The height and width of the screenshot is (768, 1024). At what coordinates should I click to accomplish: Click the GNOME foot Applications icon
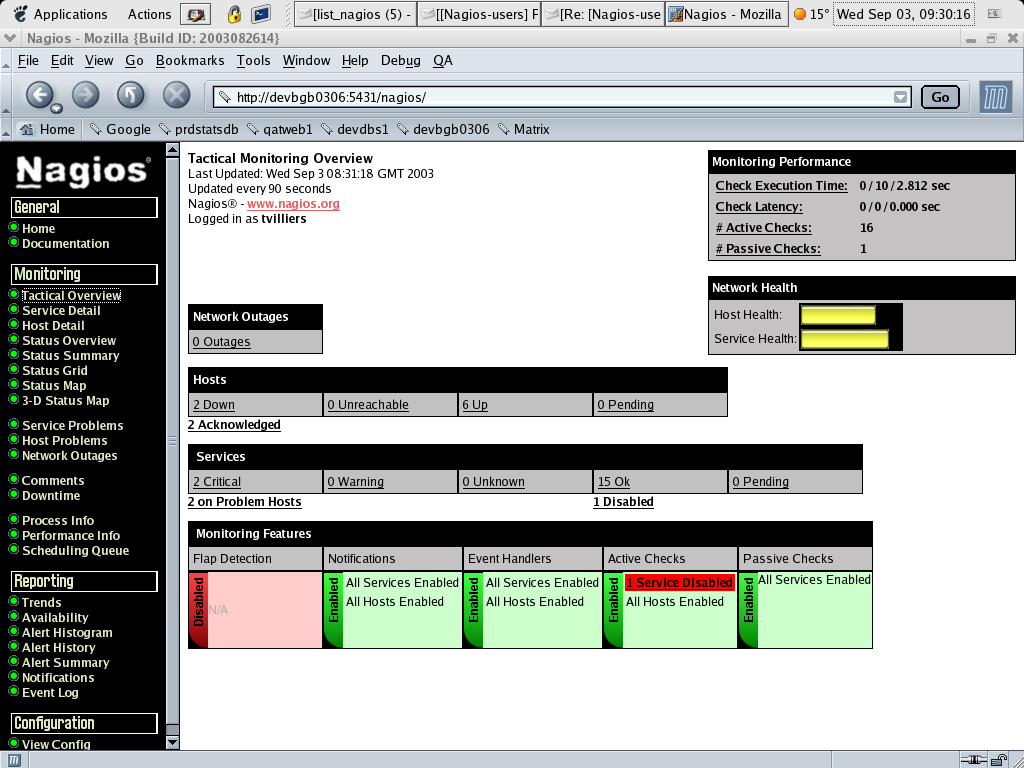pyautogui.click(x=20, y=14)
